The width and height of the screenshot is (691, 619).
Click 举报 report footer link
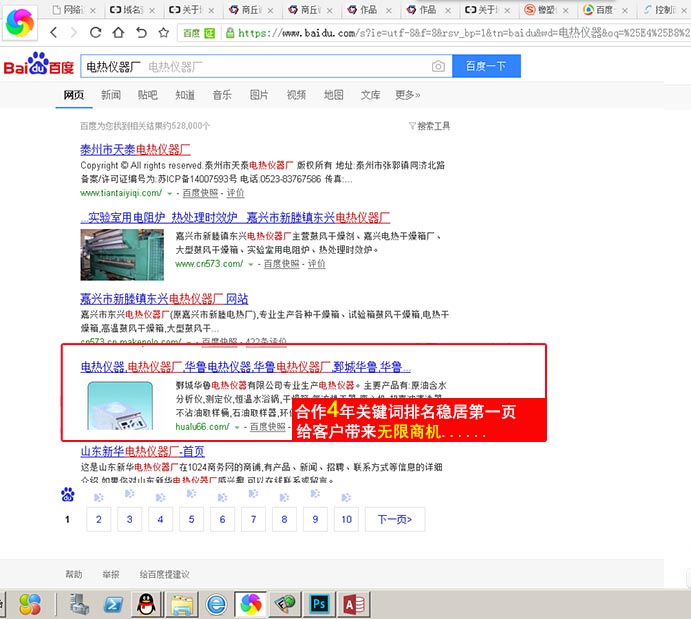pos(111,575)
